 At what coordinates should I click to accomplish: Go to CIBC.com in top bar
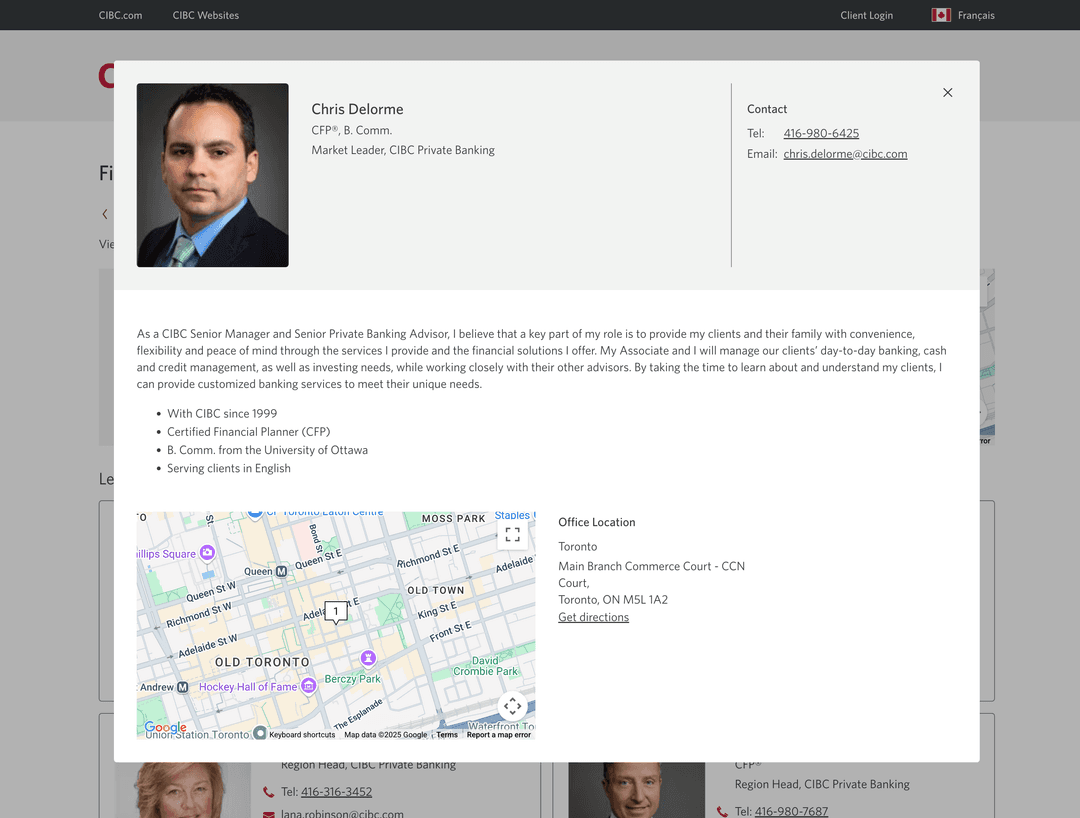coord(121,15)
